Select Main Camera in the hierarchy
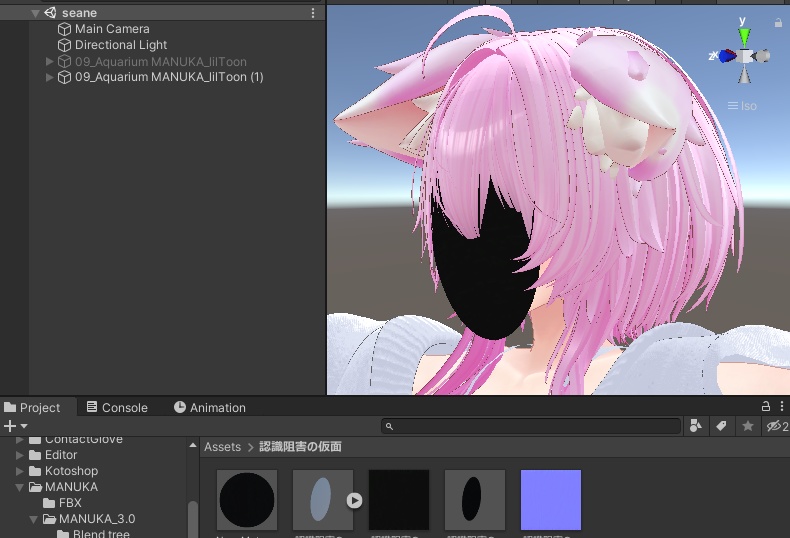The height and width of the screenshot is (538, 790). pyautogui.click(x=112, y=29)
